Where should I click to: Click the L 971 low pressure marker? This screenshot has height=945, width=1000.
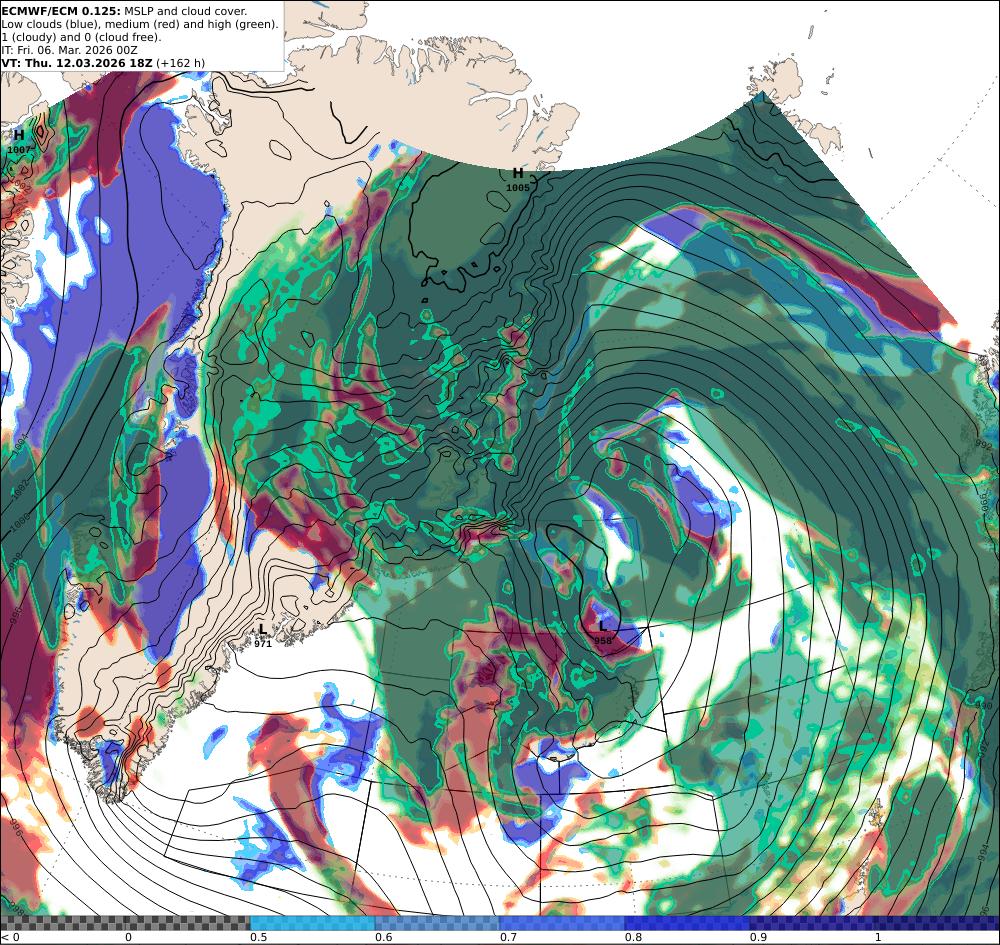pos(263,636)
